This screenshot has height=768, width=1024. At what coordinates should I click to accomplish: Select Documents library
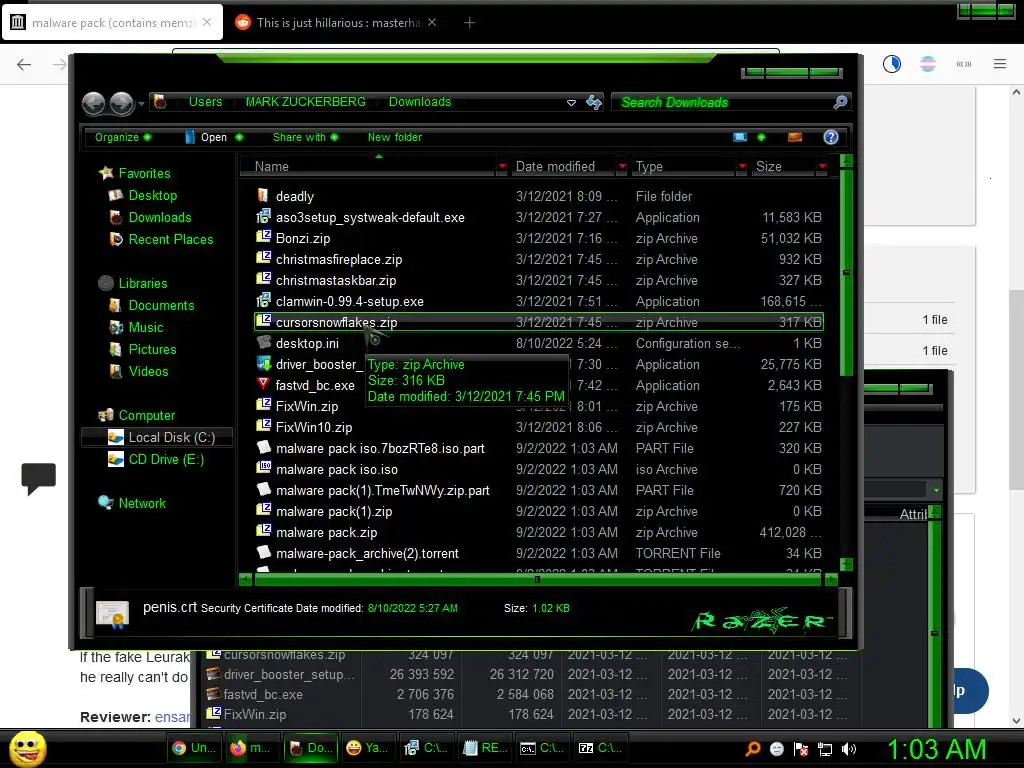(161, 305)
